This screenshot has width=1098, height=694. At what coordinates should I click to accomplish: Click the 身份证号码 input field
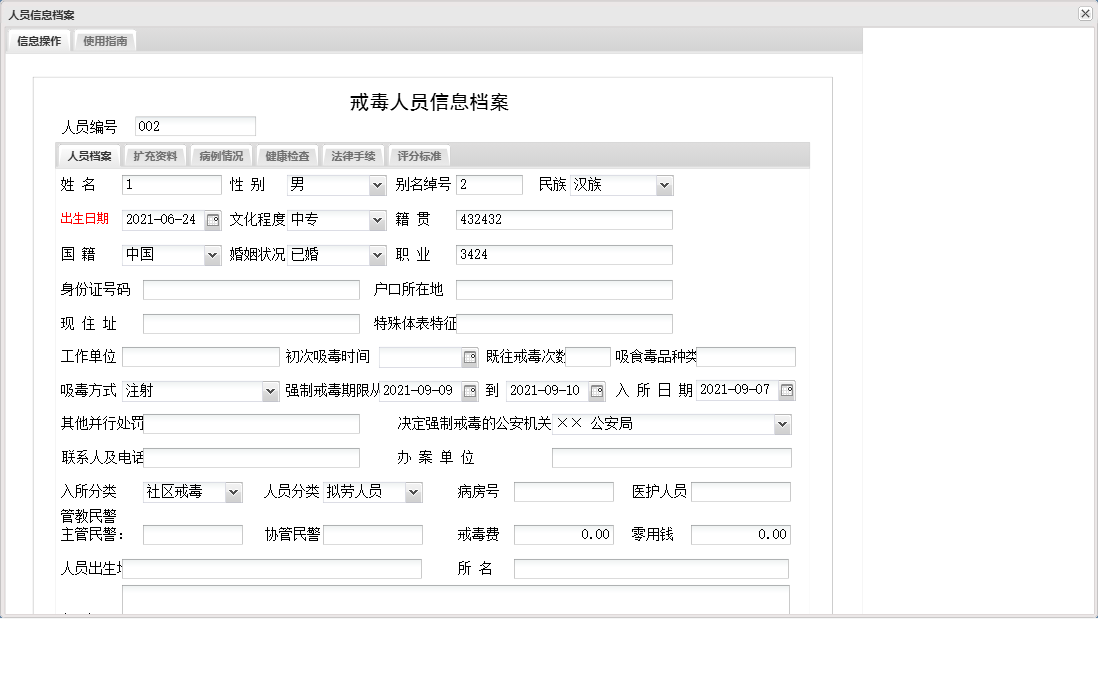click(250, 289)
